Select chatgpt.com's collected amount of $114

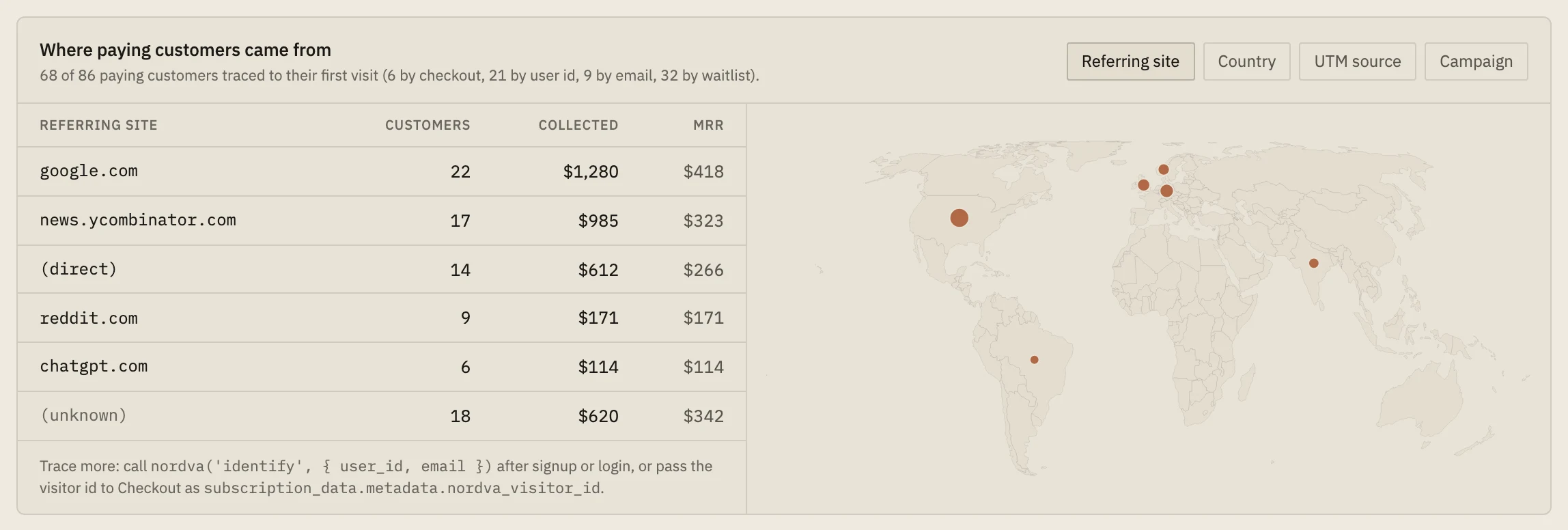[598, 367]
